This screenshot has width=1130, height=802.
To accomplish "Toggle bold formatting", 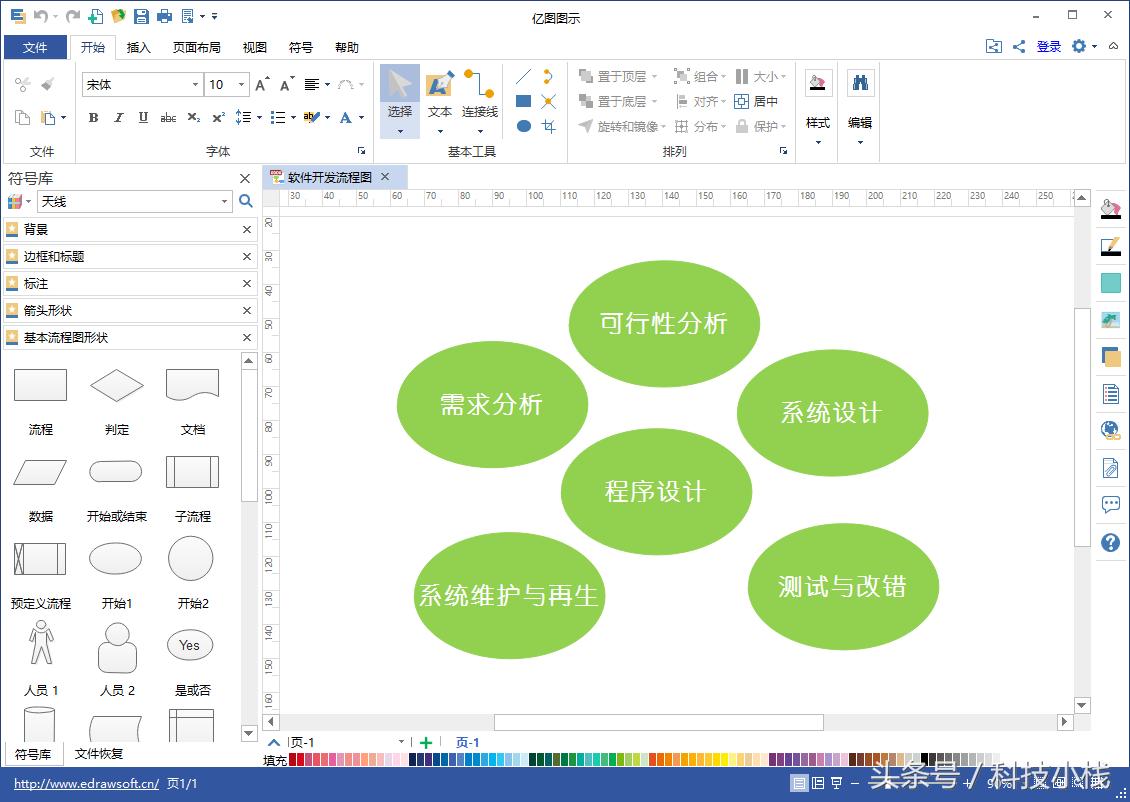I will tap(92, 118).
